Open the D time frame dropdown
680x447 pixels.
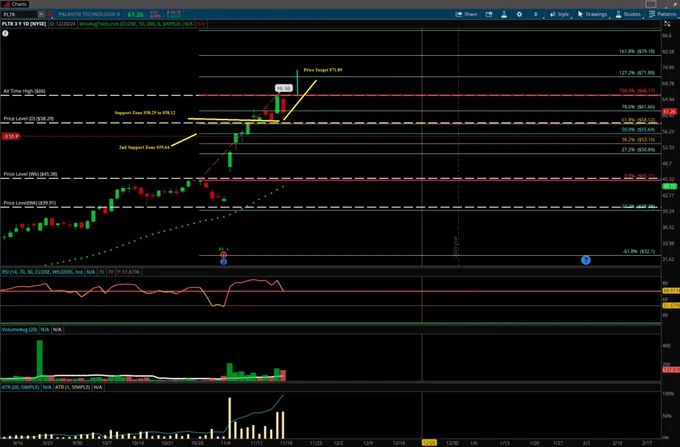click(536, 14)
